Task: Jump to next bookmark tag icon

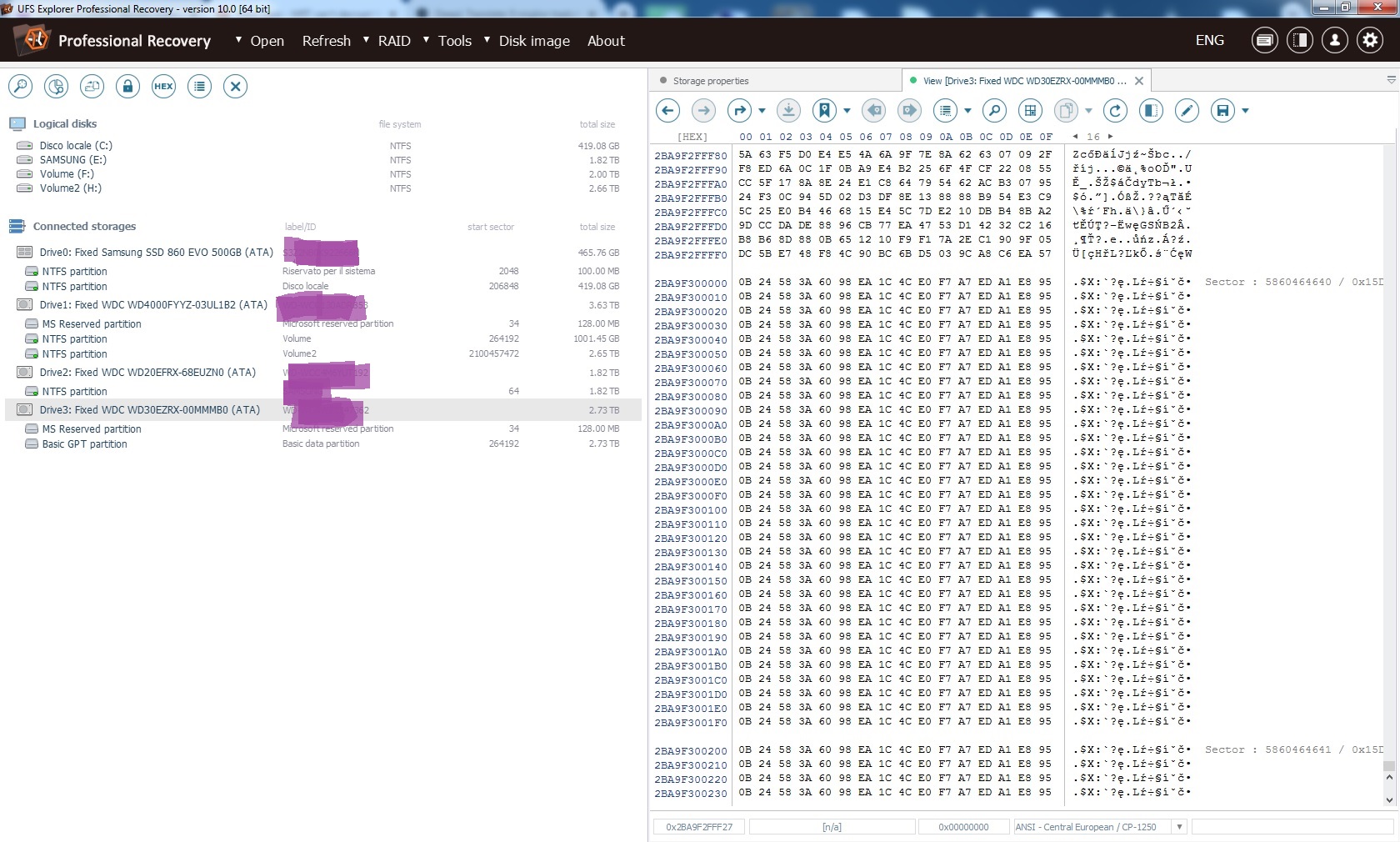Action: click(x=909, y=110)
